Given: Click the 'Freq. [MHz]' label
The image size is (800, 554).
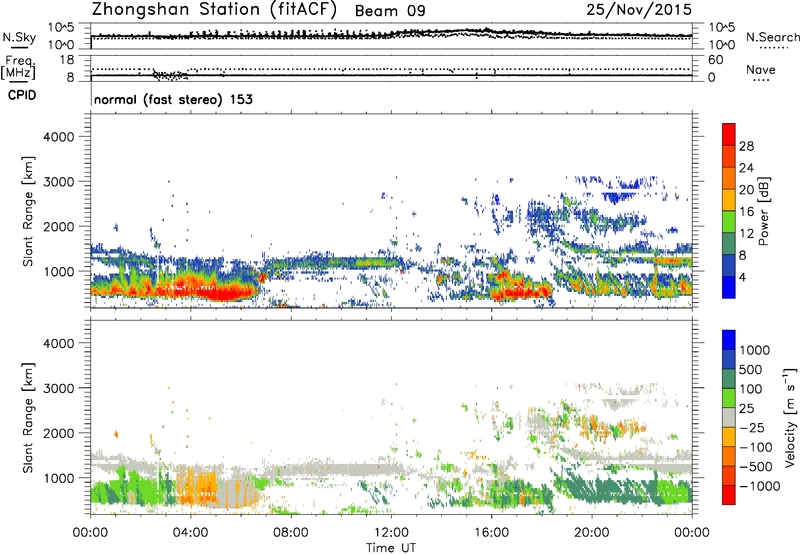Looking at the screenshot, I should pyautogui.click(x=18, y=68).
